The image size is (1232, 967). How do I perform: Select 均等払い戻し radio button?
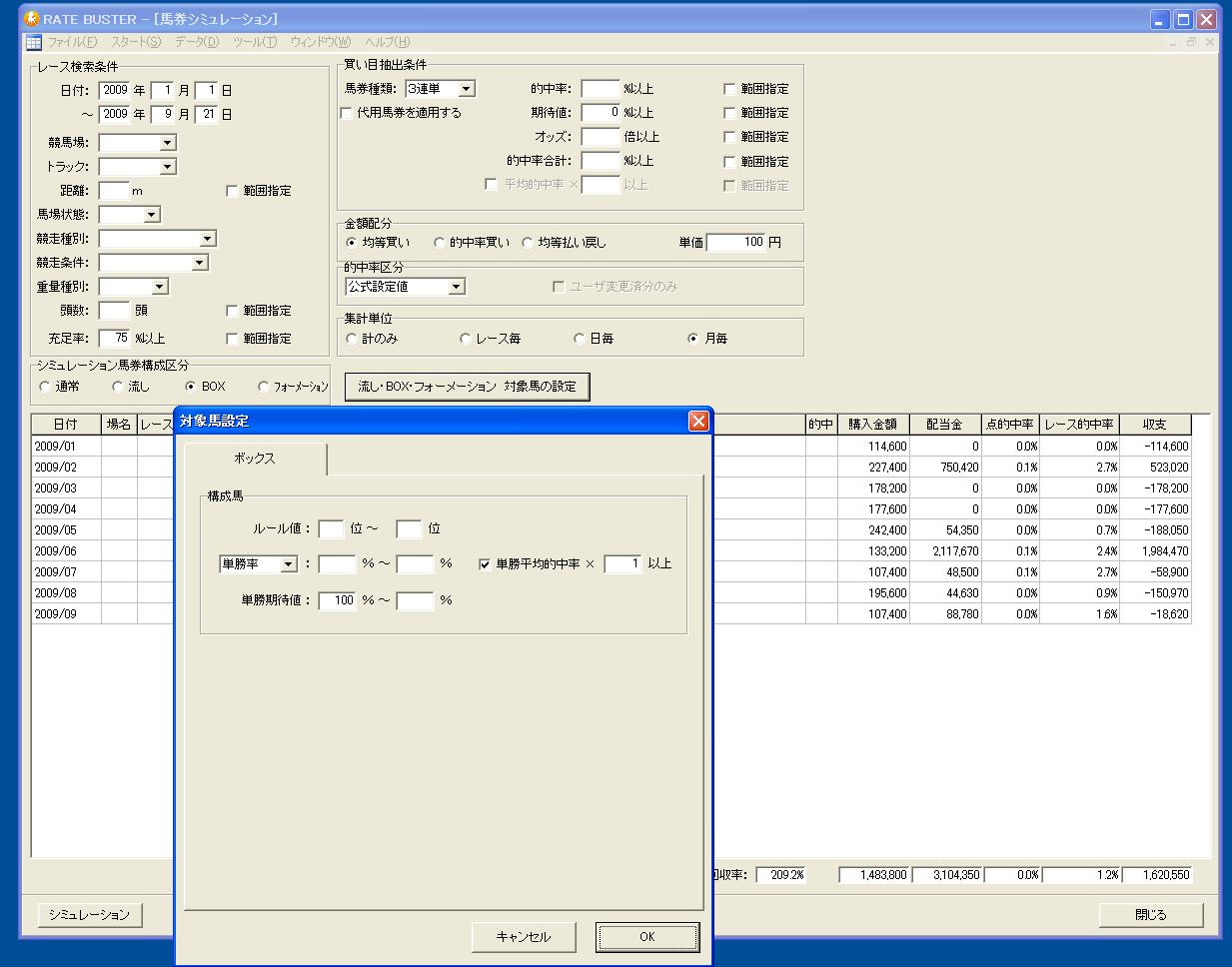click(528, 243)
